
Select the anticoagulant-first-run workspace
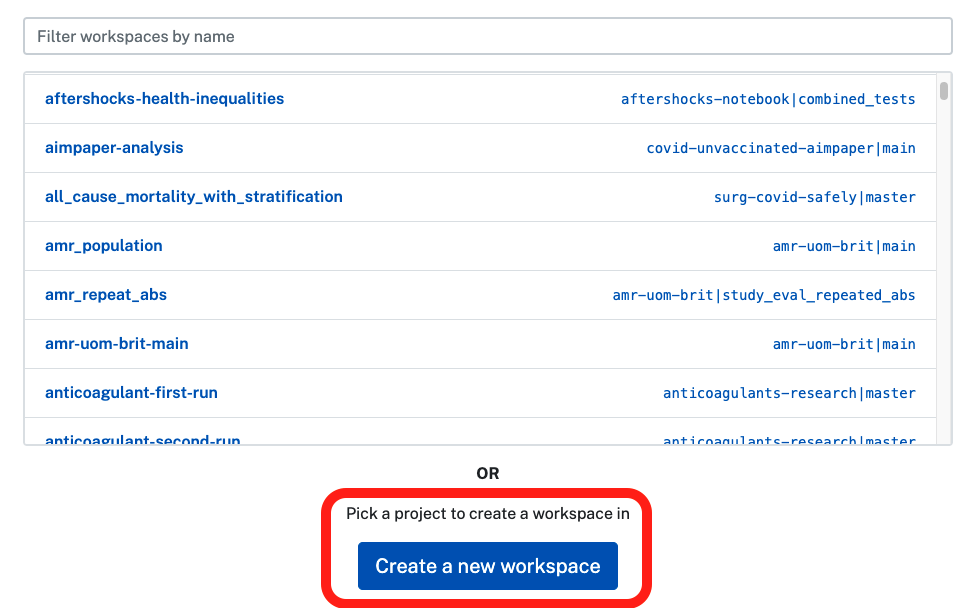(x=131, y=393)
